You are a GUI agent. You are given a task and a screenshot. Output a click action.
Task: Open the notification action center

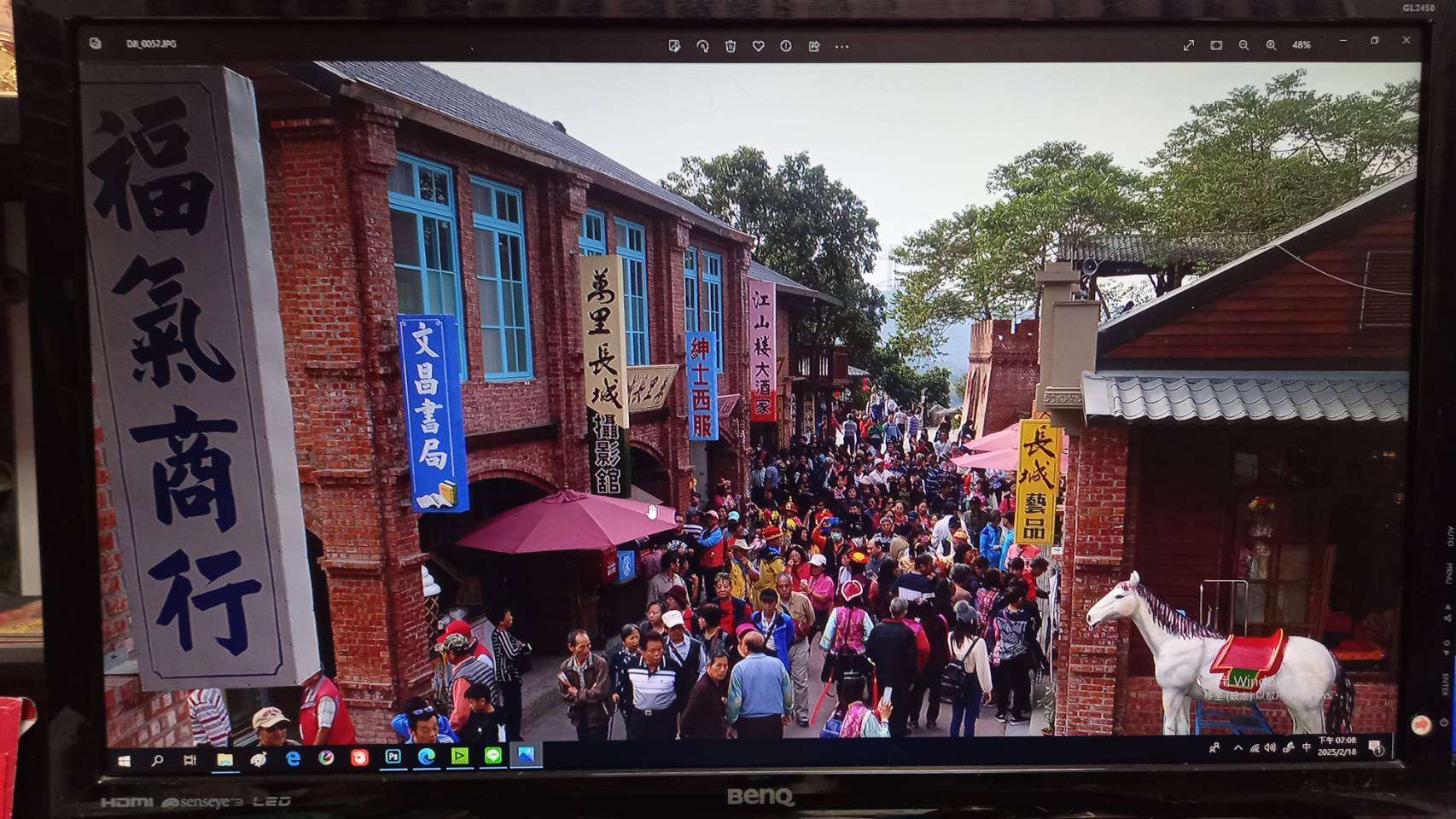1375,748
